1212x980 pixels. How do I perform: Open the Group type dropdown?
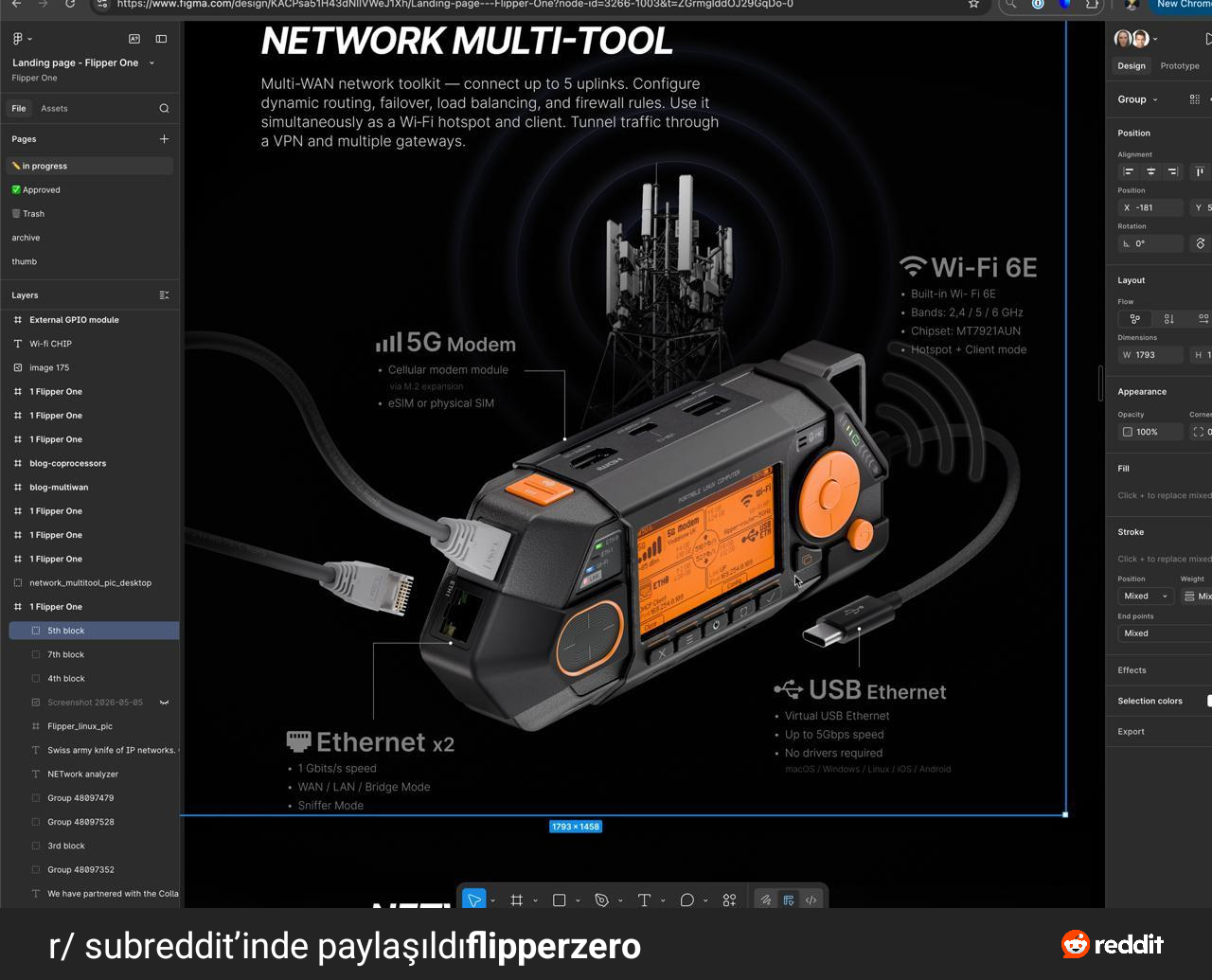click(1137, 99)
